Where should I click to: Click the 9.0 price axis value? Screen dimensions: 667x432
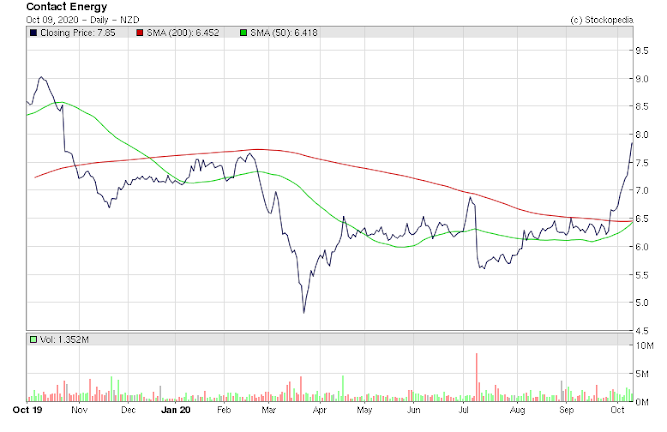click(642, 79)
